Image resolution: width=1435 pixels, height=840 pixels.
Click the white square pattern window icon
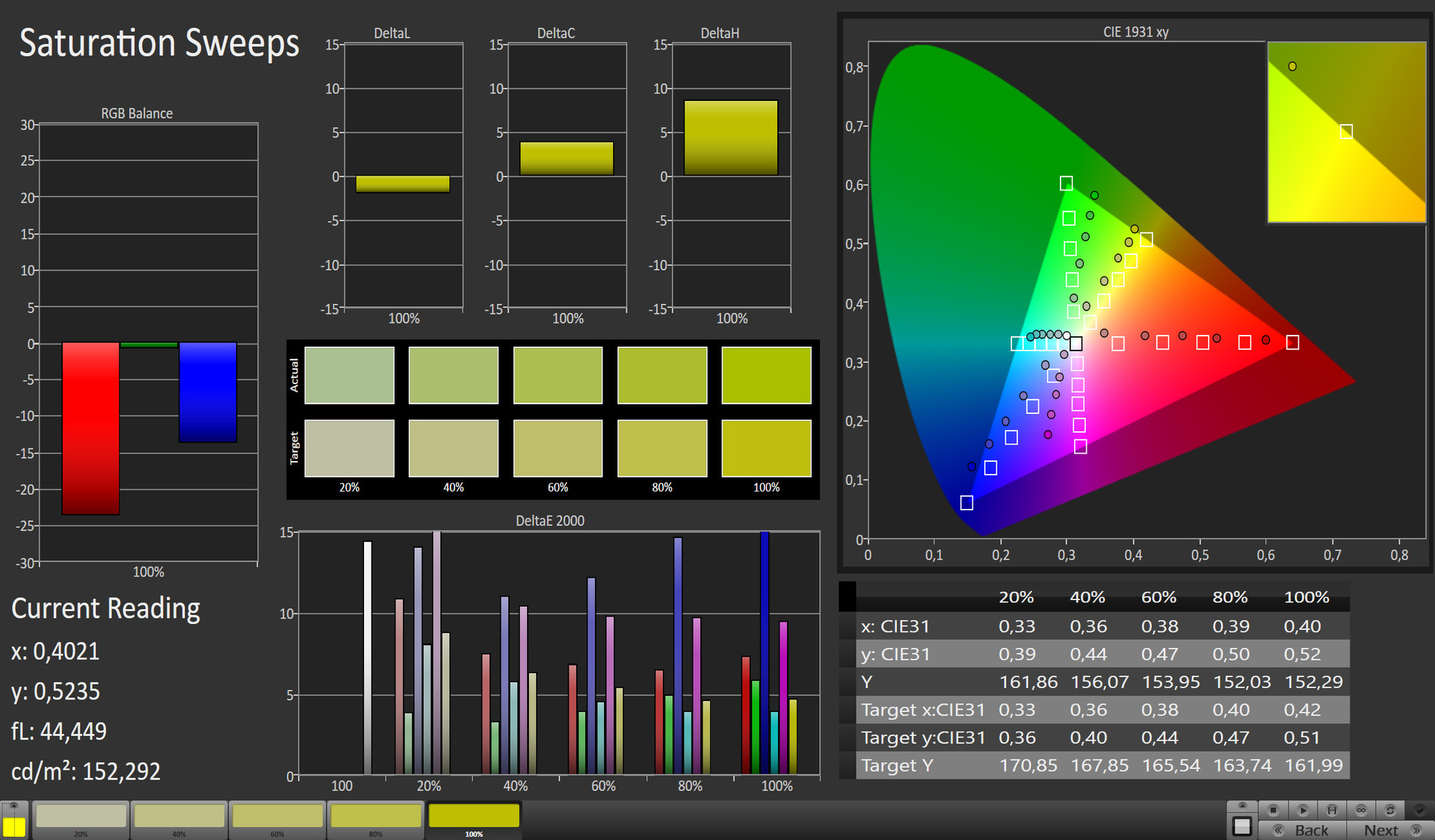tap(1242, 827)
